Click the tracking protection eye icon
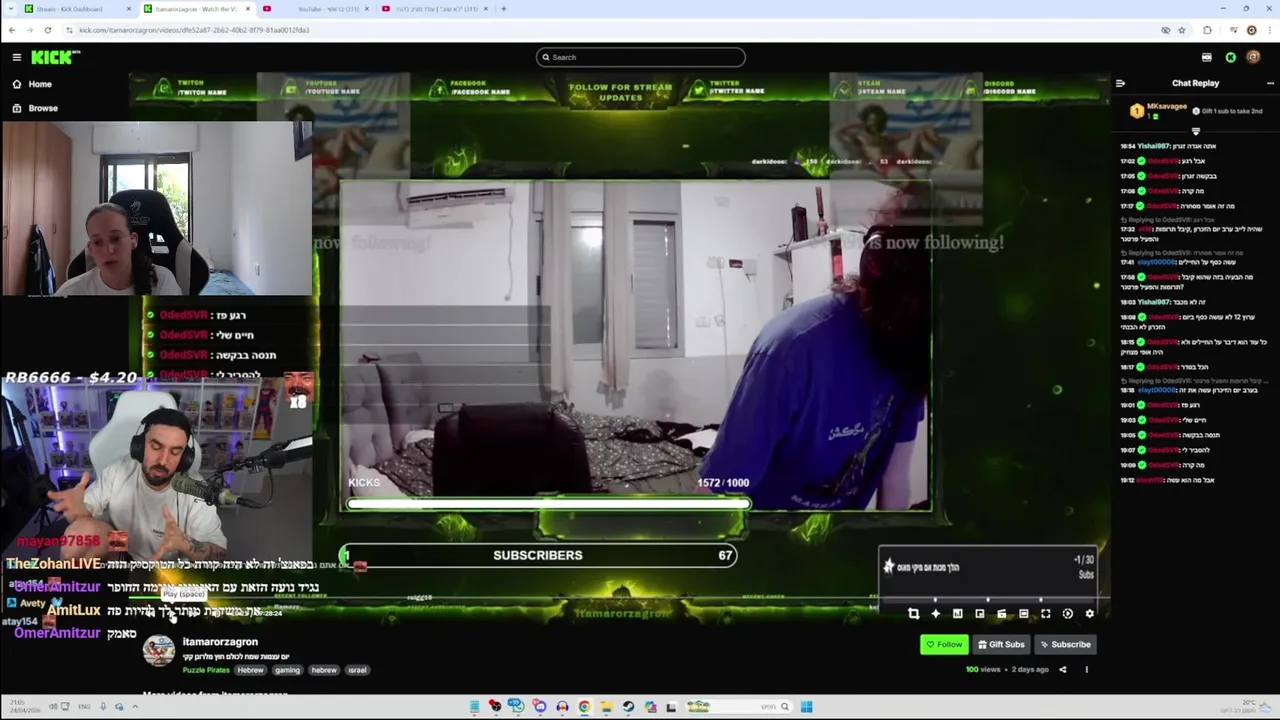The width and height of the screenshot is (1280, 720). point(1165,30)
